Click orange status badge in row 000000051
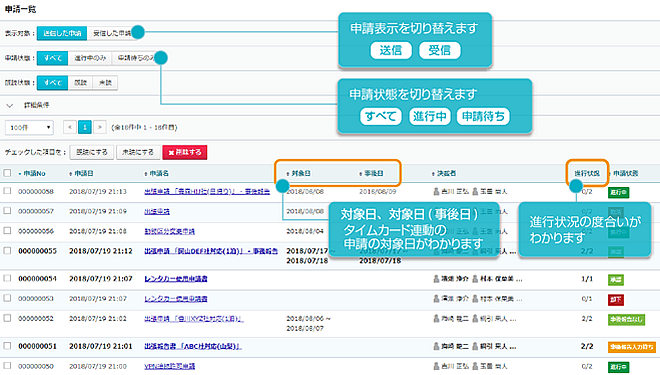 632,347
